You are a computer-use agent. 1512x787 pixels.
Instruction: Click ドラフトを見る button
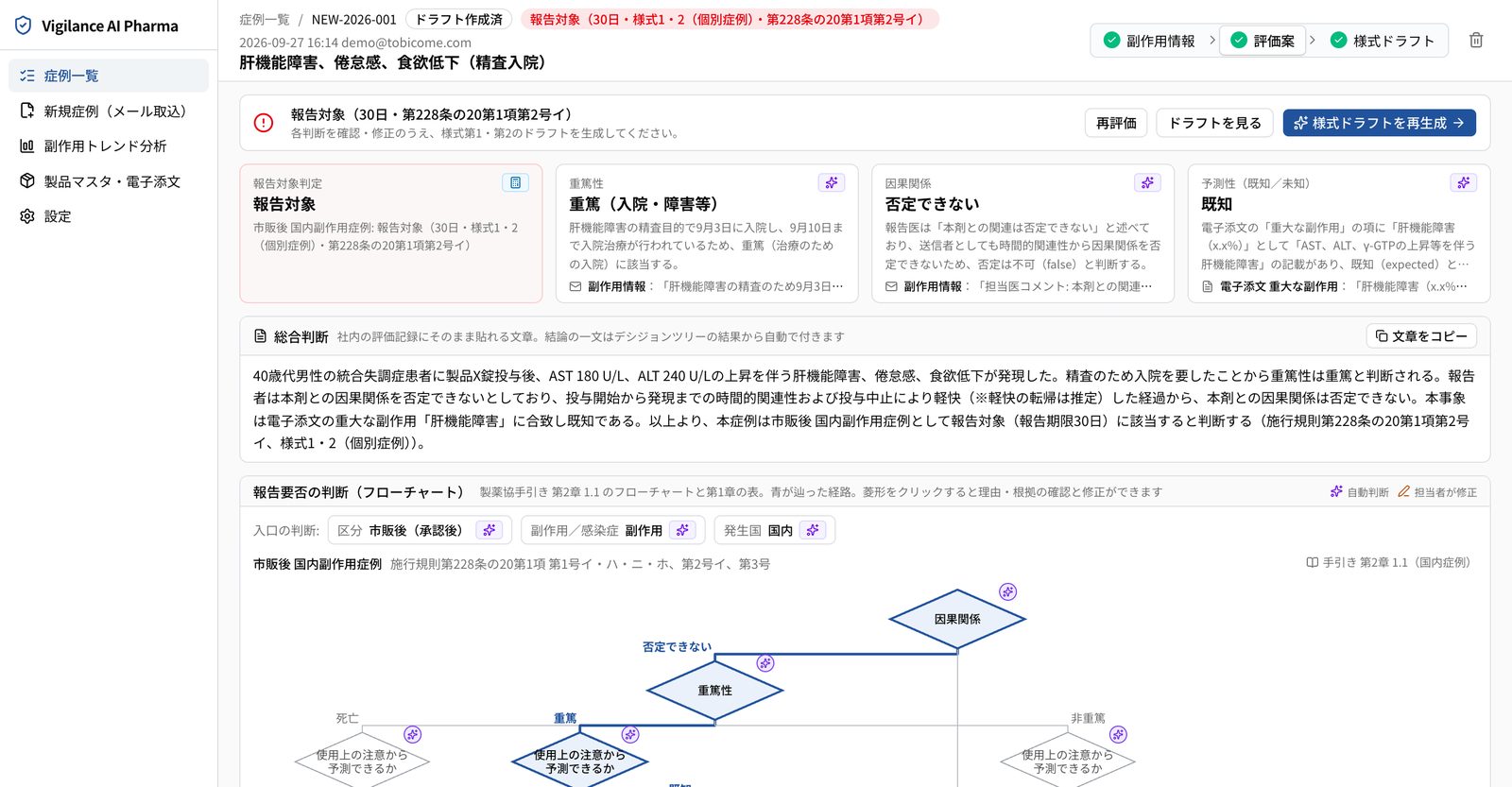pyautogui.click(x=1215, y=123)
